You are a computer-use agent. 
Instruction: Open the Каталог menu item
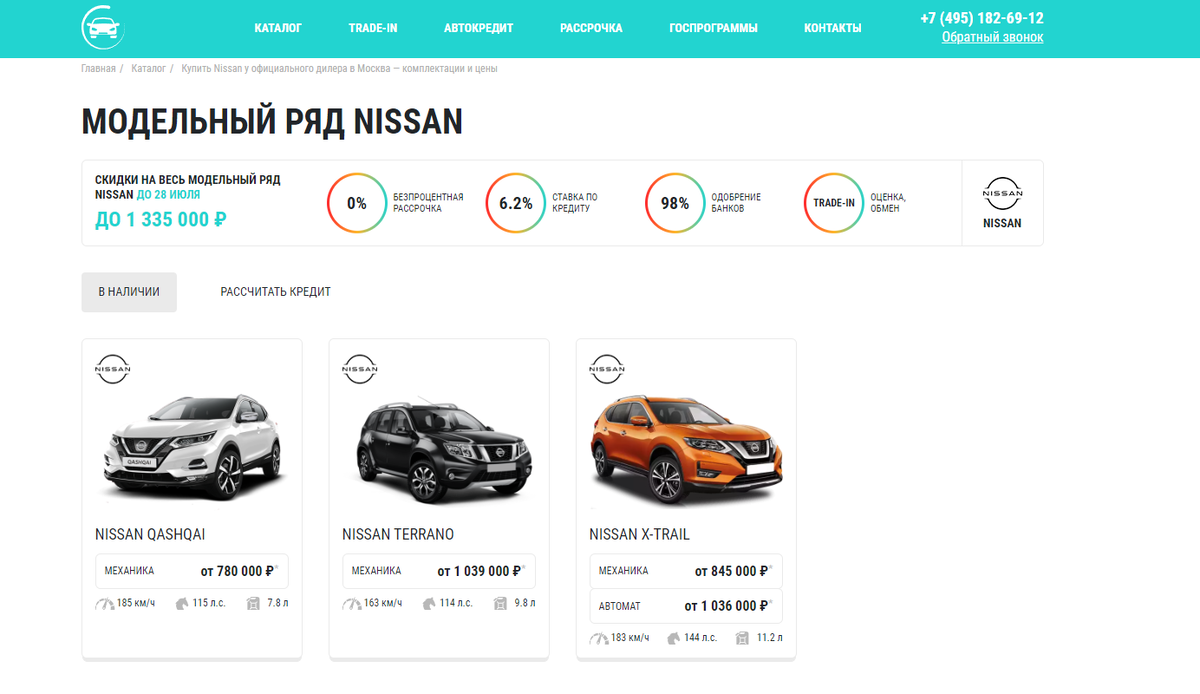click(278, 28)
